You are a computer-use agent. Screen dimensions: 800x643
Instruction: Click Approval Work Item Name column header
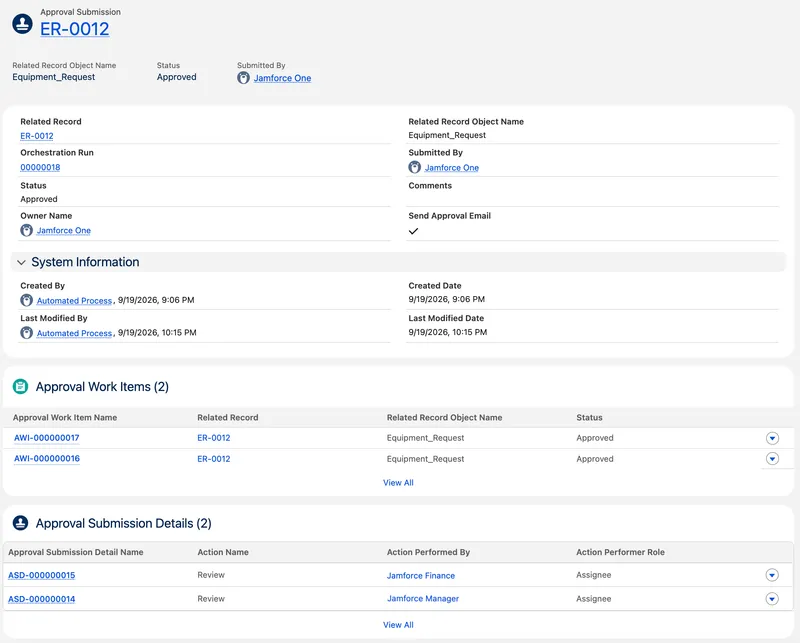tap(65, 417)
